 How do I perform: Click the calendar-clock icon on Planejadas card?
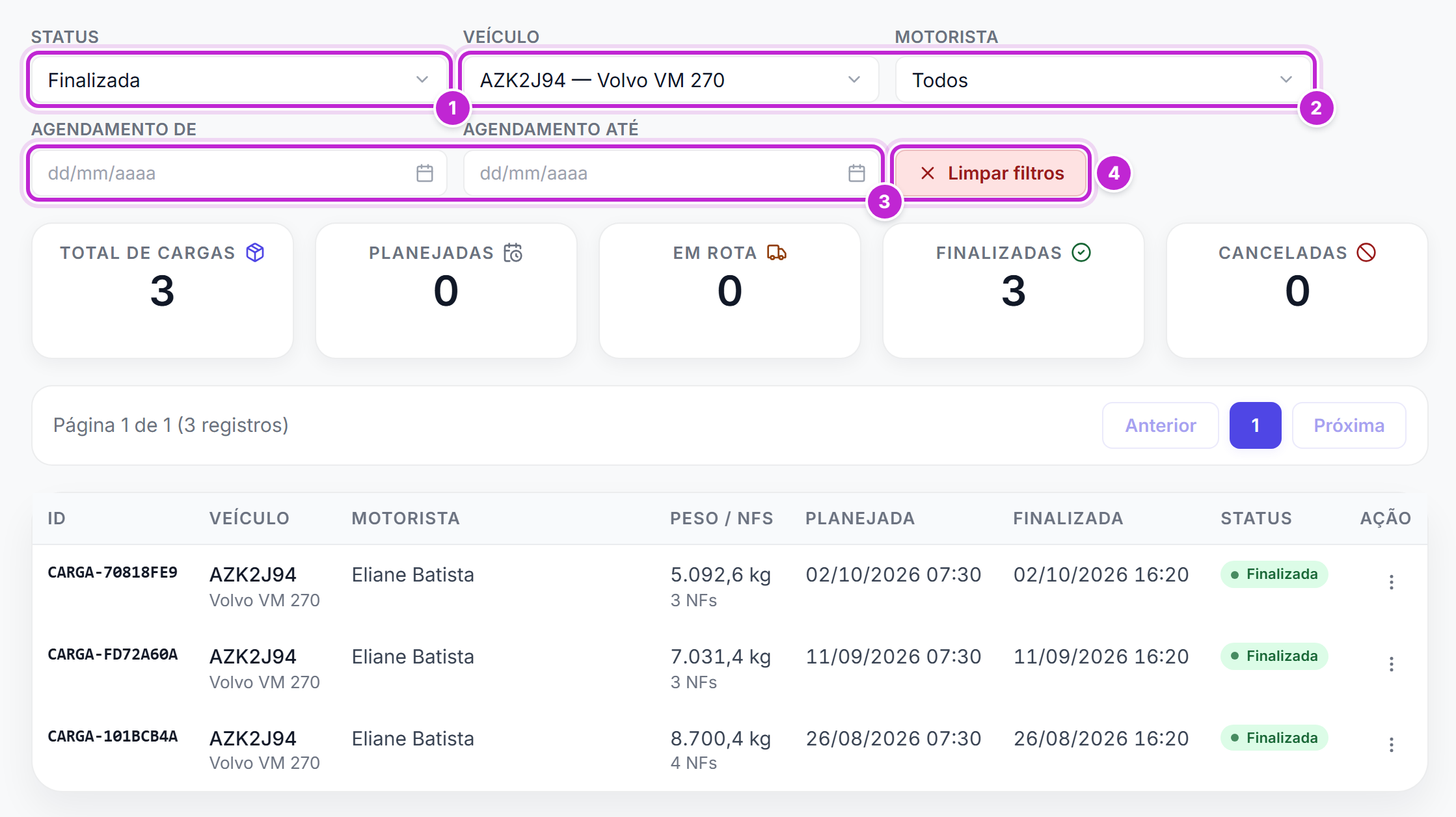pyautogui.click(x=513, y=252)
